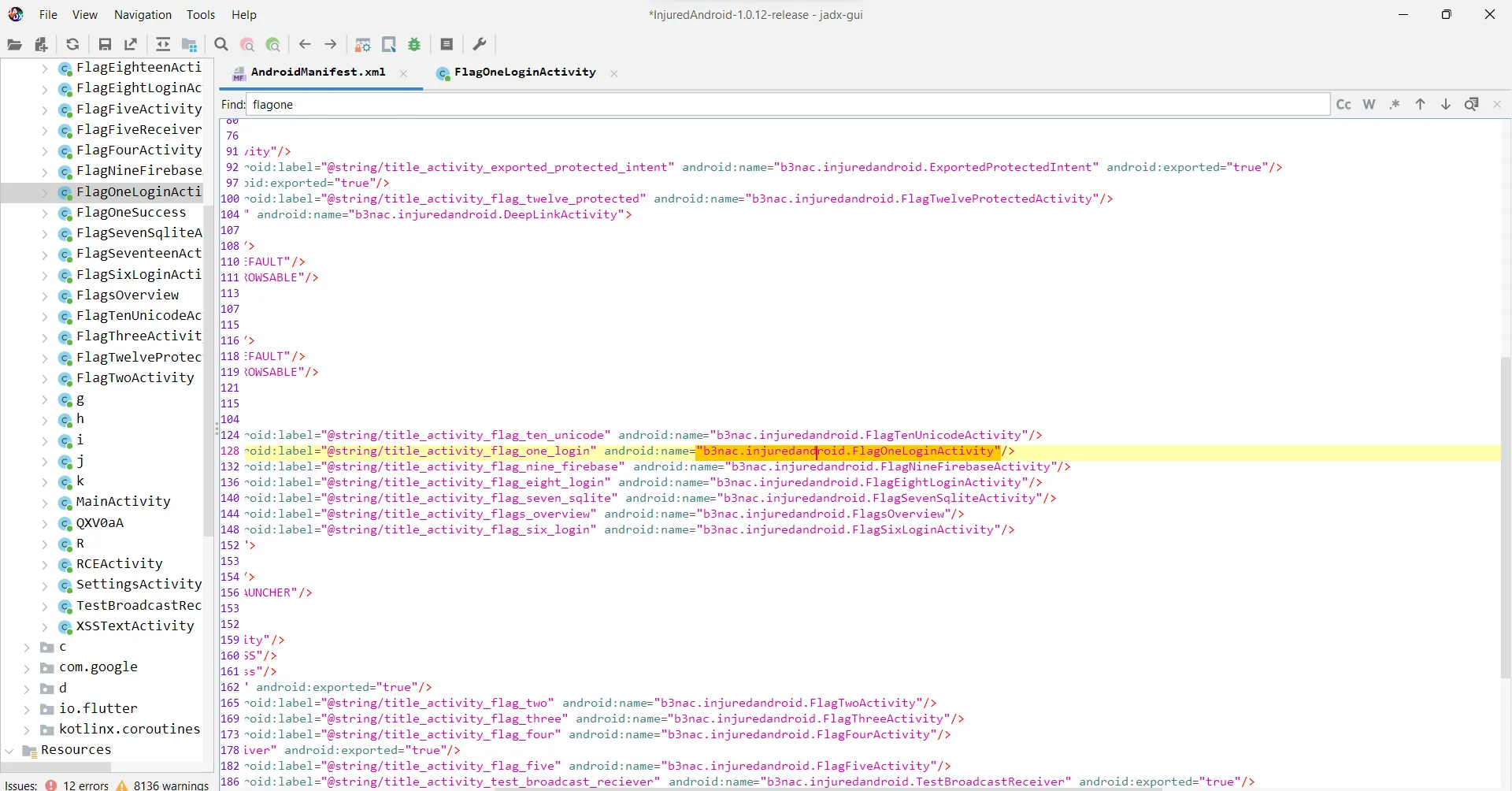Click the Navigate back arrow

[305, 45]
